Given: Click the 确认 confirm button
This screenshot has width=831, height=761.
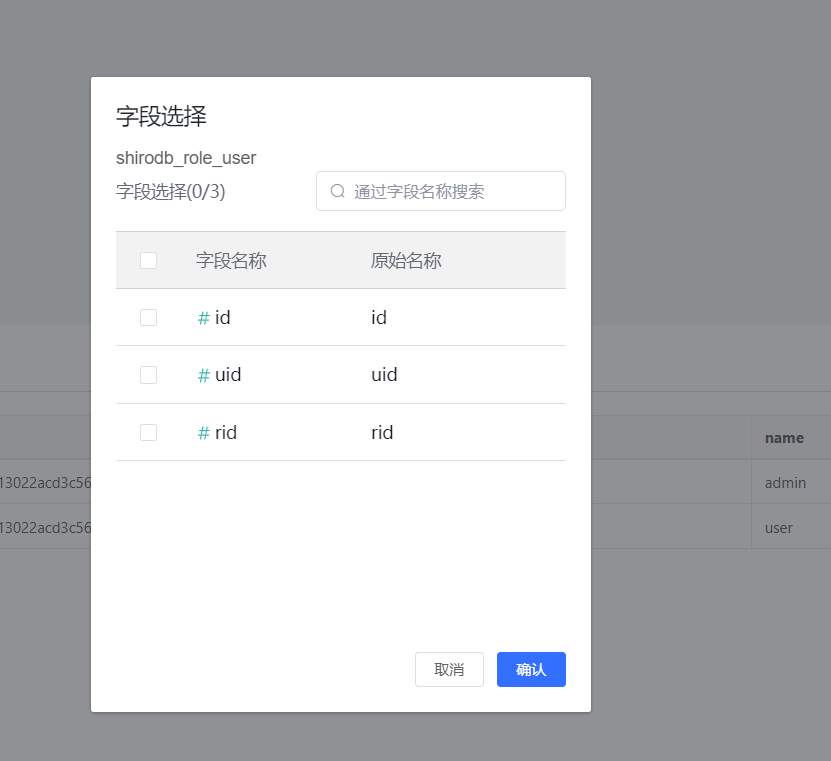Looking at the screenshot, I should pyautogui.click(x=531, y=669).
